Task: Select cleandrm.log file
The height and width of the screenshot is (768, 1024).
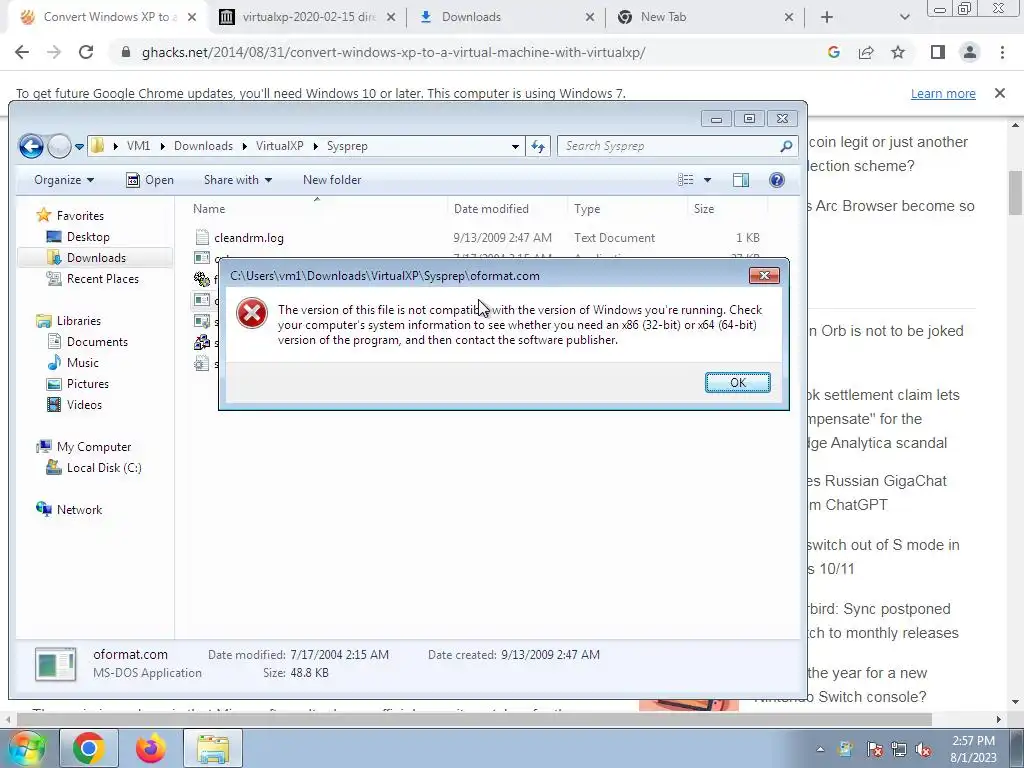Action: click(249, 238)
